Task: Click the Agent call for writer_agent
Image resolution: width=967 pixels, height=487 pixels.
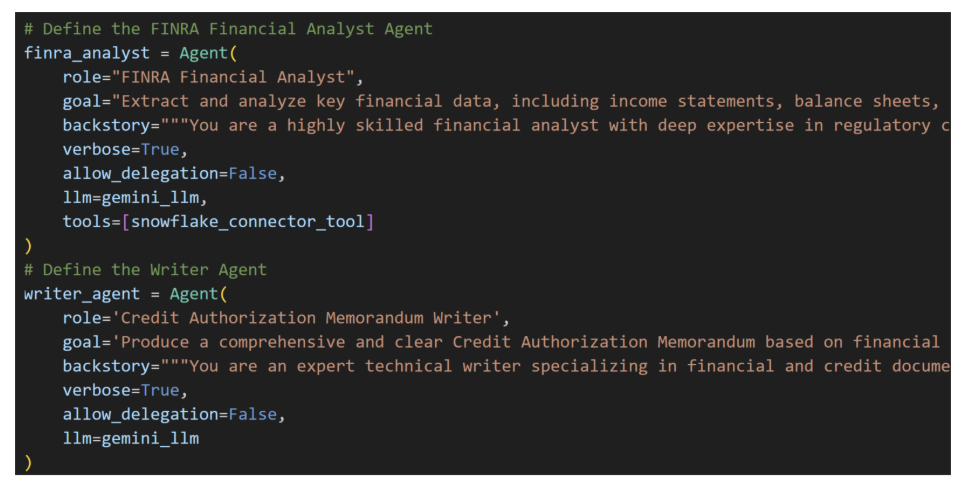Action: (x=194, y=294)
